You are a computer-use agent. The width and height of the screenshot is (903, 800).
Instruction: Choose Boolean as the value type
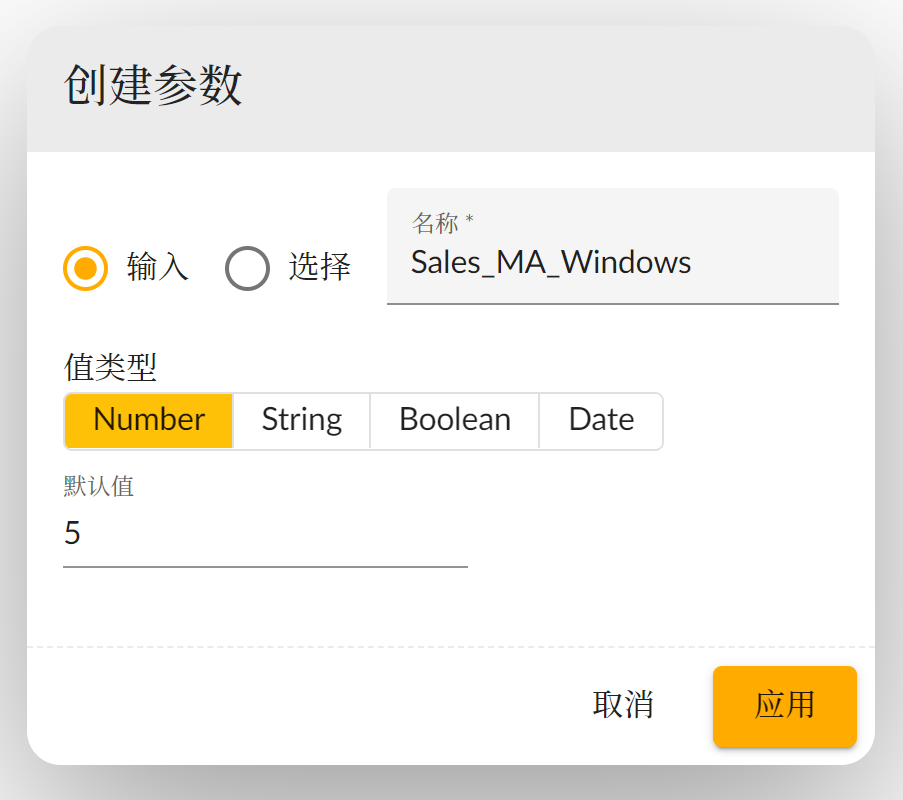454,420
